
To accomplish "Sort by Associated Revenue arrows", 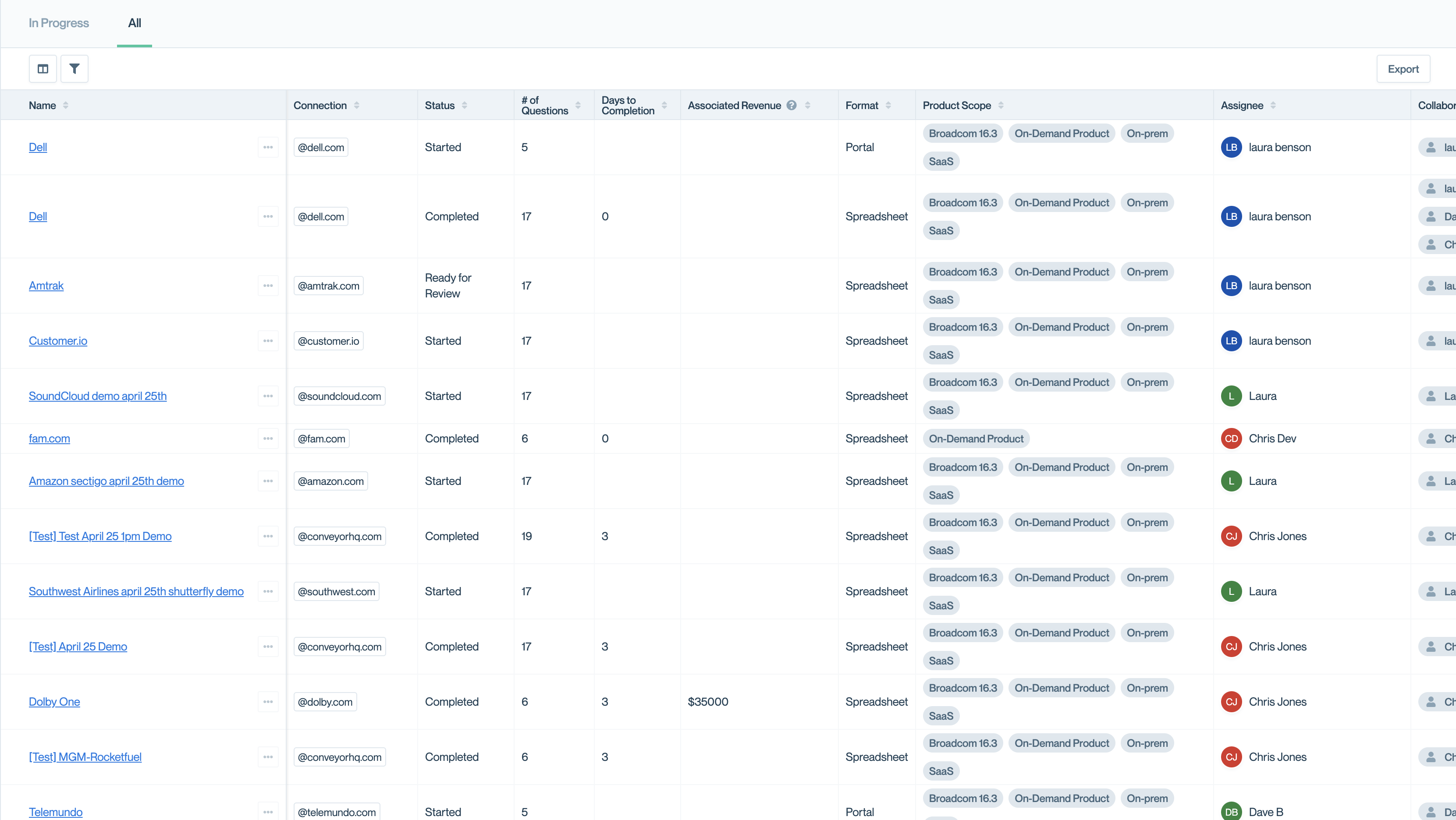I will pos(807,105).
